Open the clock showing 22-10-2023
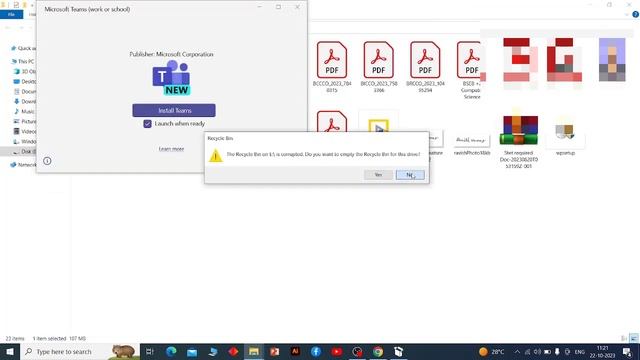Image resolution: width=640 pixels, height=360 pixels. pos(602,351)
